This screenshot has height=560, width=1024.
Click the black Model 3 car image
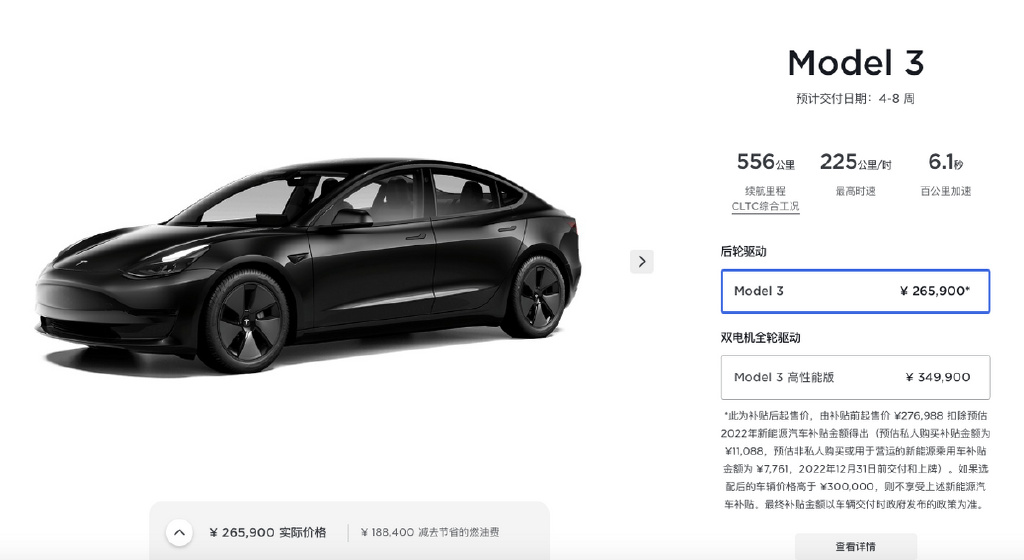point(308,264)
